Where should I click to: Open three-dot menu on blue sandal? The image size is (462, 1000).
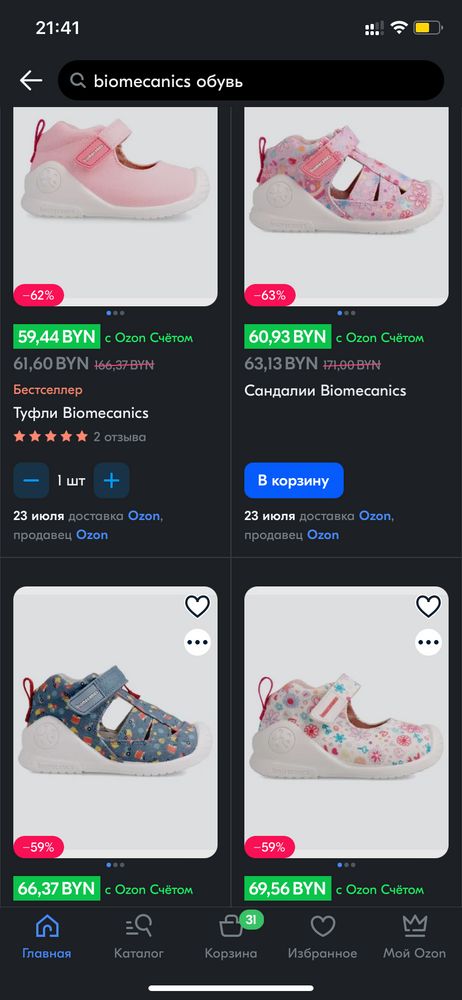click(197, 642)
